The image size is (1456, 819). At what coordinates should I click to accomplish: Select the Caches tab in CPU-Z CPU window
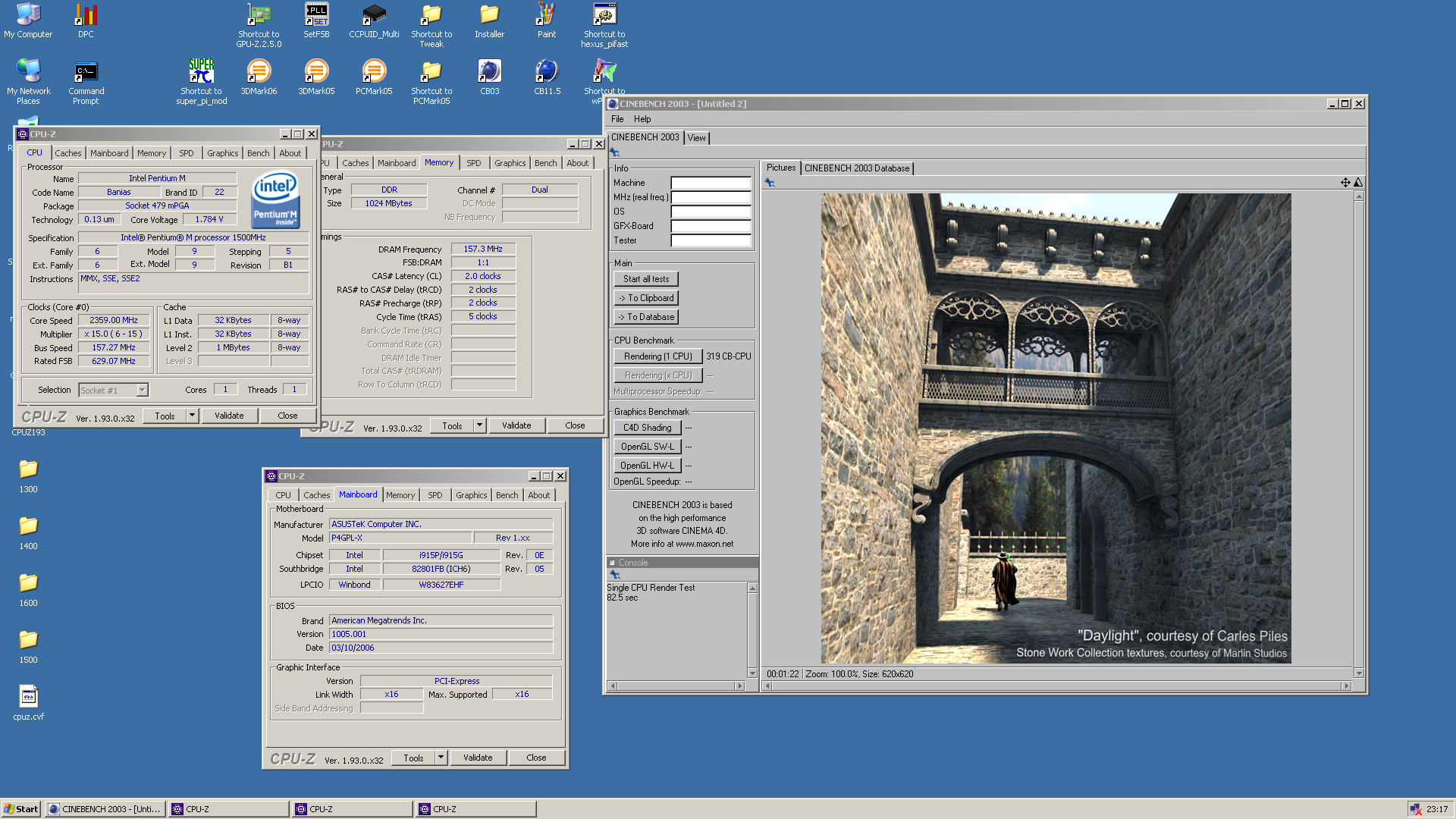point(67,153)
